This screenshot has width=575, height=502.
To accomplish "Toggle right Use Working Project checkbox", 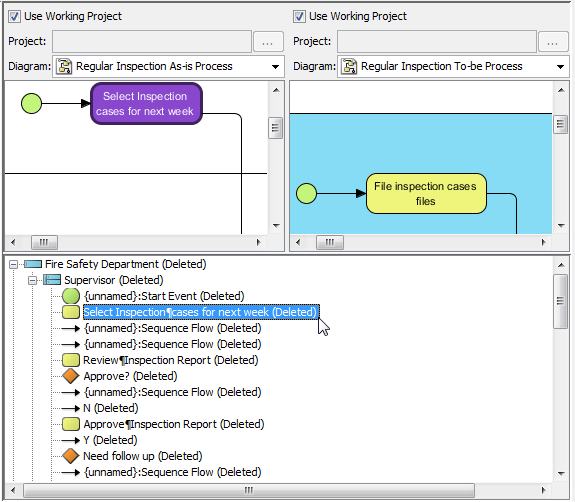I will [299, 17].
